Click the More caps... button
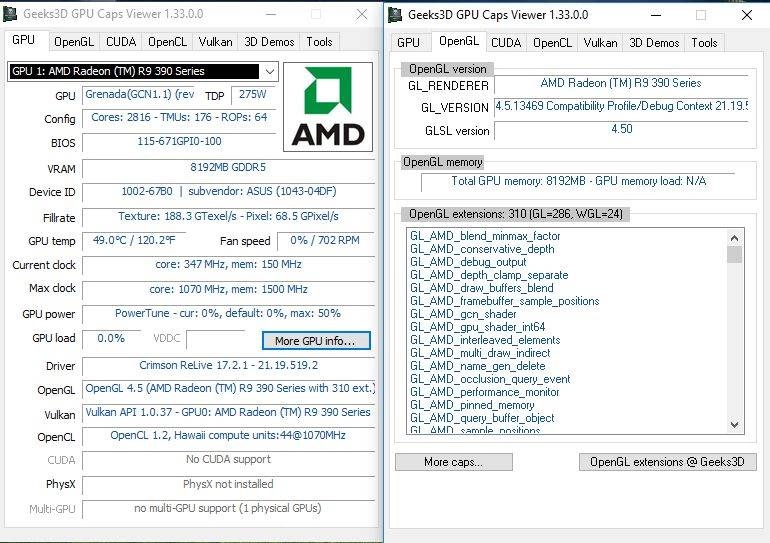The width and height of the screenshot is (770, 543). click(454, 462)
